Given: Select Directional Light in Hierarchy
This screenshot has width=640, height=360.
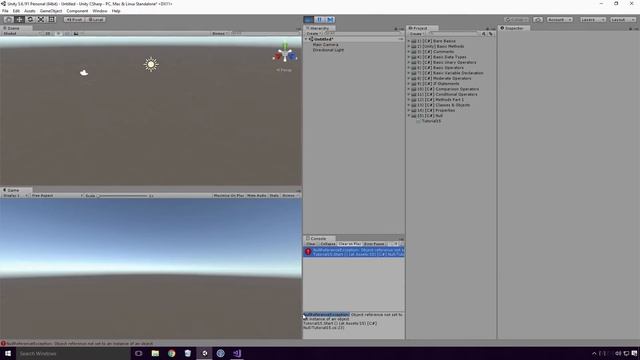Looking at the screenshot, I should click(328, 50).
